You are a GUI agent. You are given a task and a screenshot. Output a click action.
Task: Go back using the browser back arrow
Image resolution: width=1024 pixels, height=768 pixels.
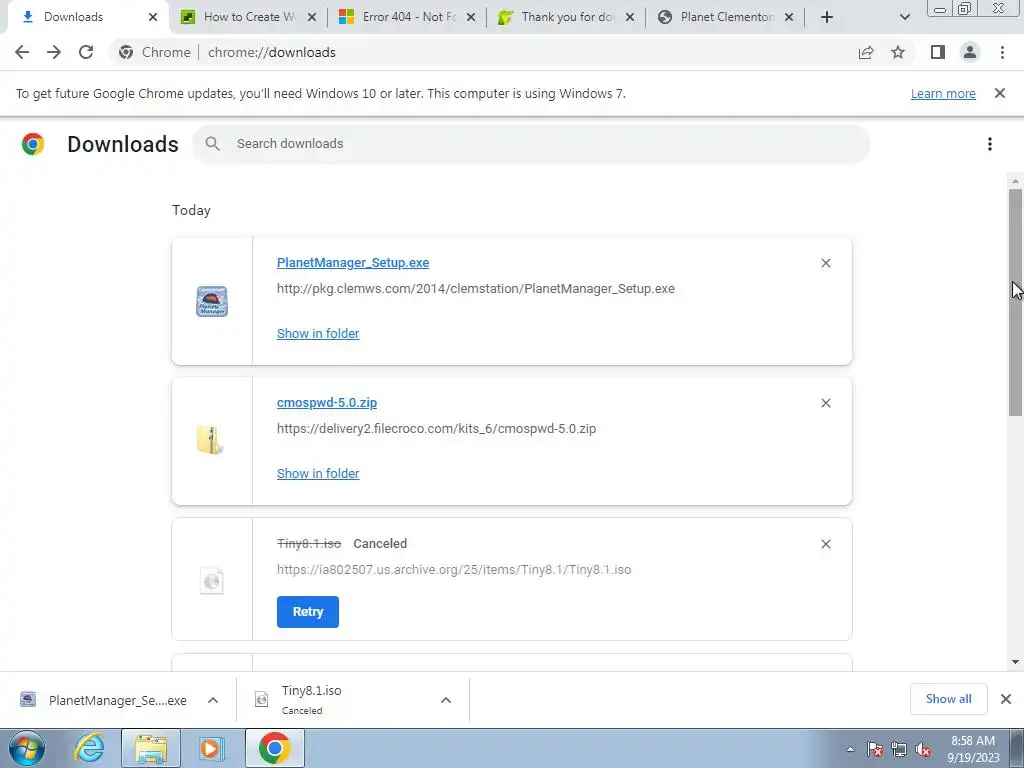[x=22, y=52]
